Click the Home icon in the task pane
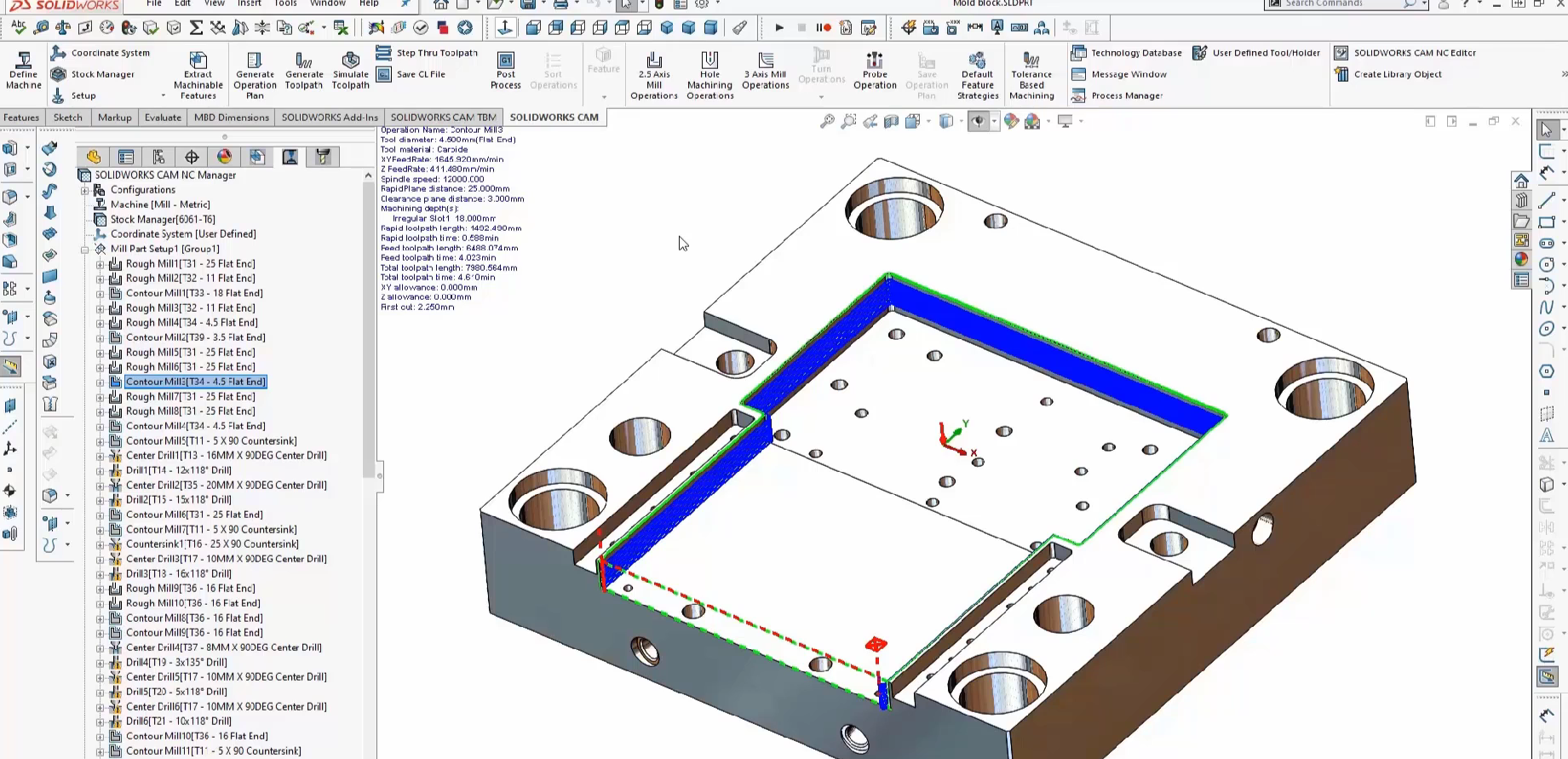Viewport: 1568px width, 759px height. [x=1521, y=181]
